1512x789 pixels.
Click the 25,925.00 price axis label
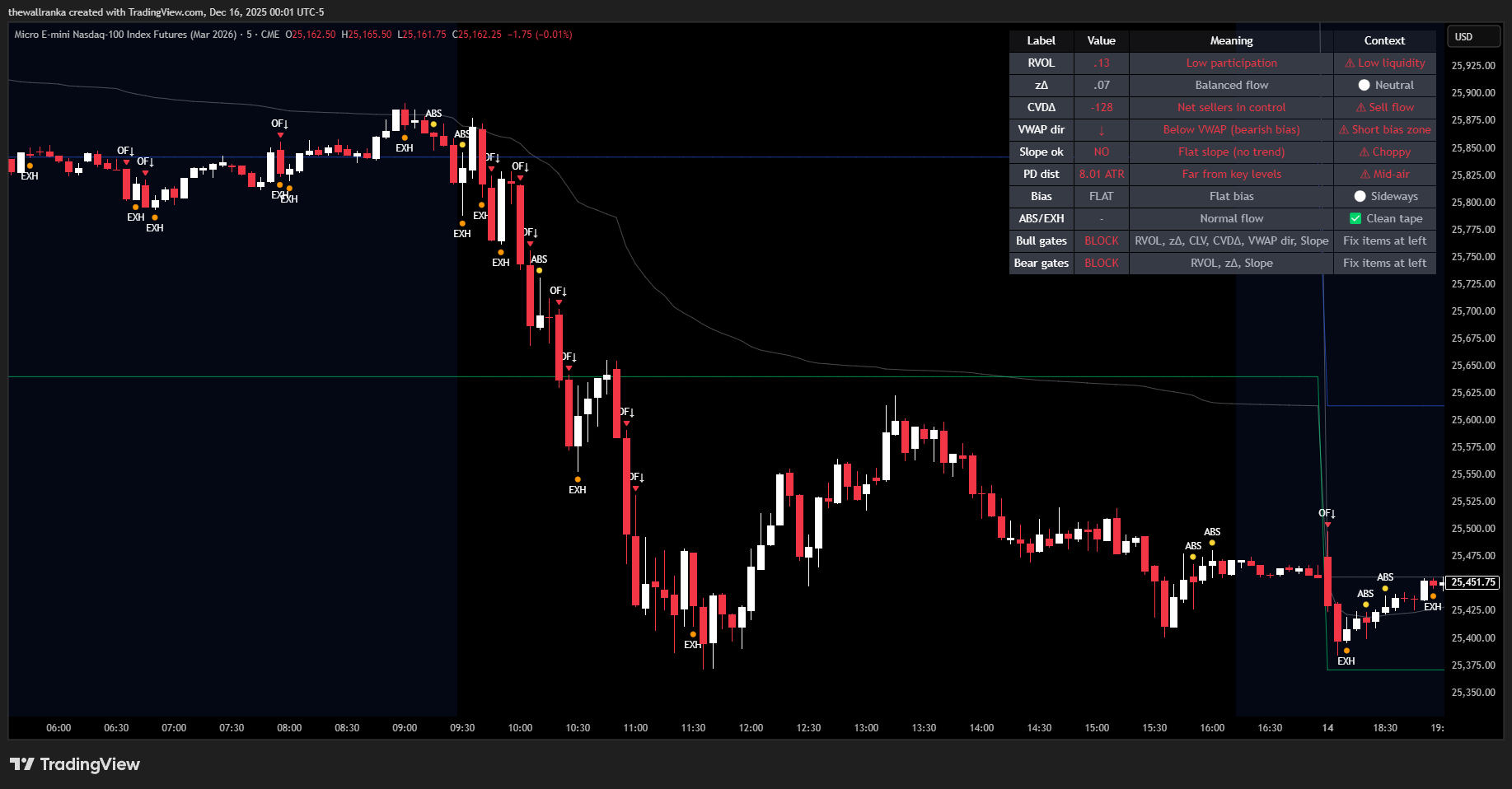click(x=1473, y=66)
